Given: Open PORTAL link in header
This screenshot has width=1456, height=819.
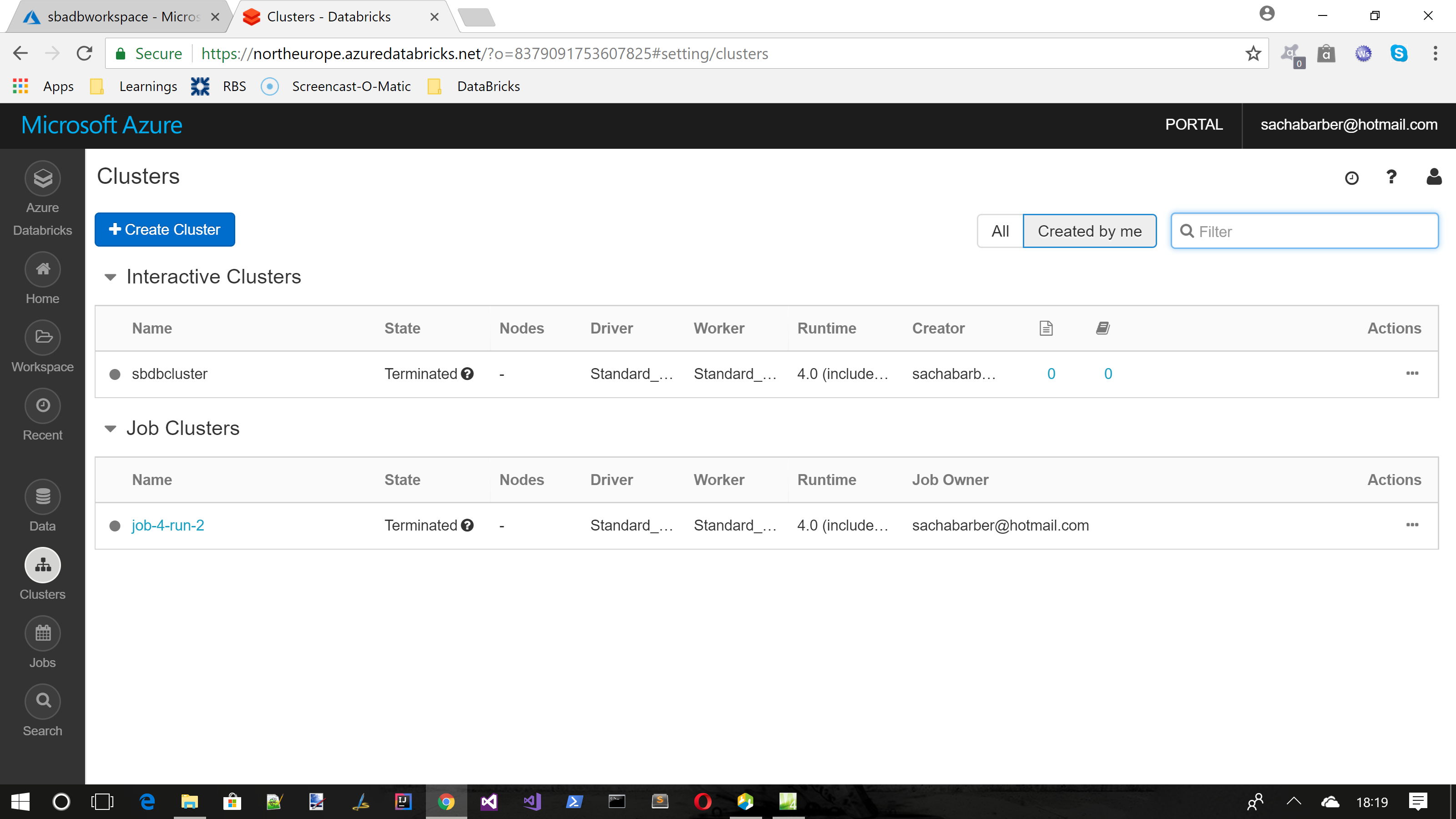Looking at the screenshot, I should tap(1194, 125).
